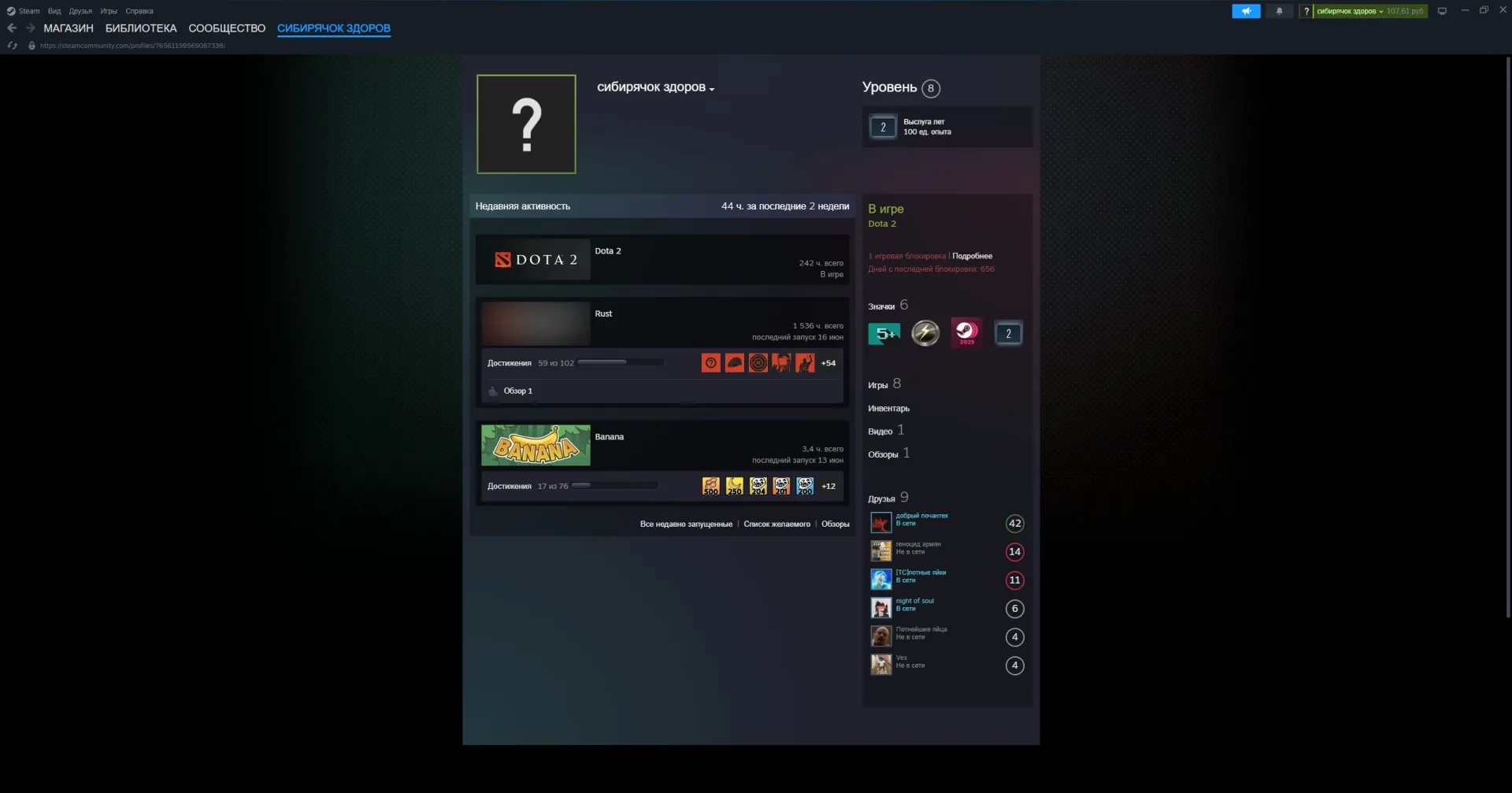The width and height of the screenshot is (1512, 793).
Task: Click Big Picture mode monitor icon
Action: (1442, 11)
